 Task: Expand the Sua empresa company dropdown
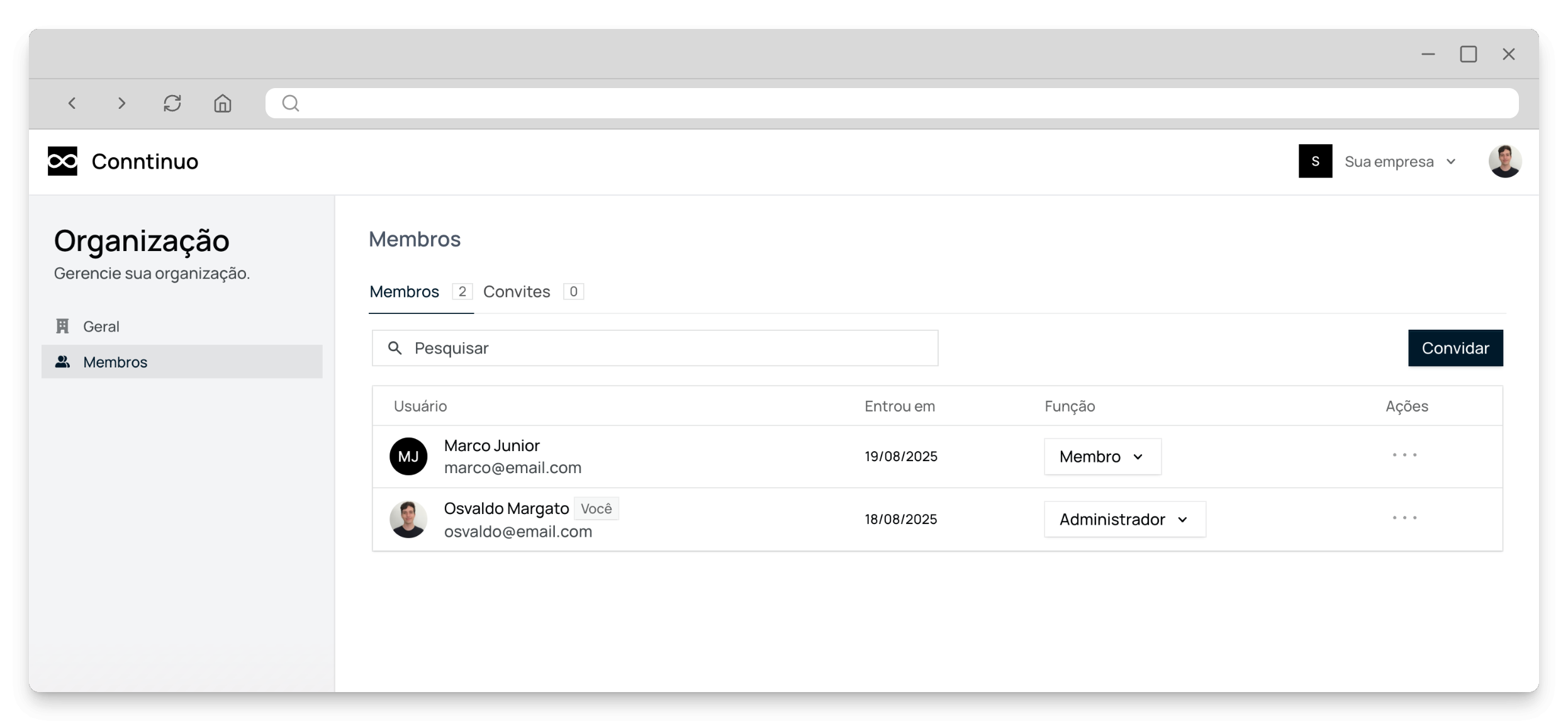coord(1400,162)
